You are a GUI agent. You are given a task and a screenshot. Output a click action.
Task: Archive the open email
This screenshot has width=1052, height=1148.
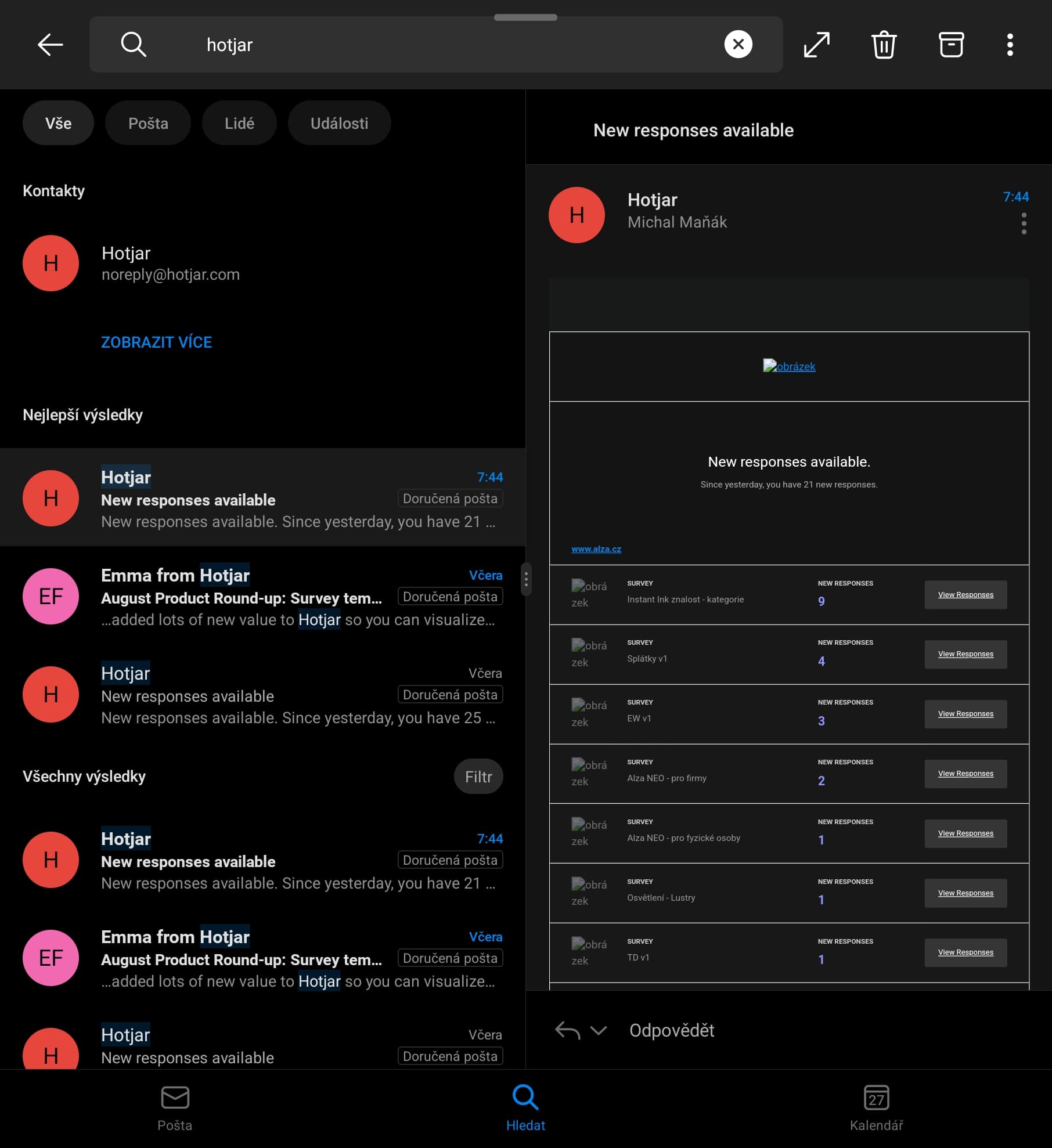pyautogui.click(x=951, y=45)
